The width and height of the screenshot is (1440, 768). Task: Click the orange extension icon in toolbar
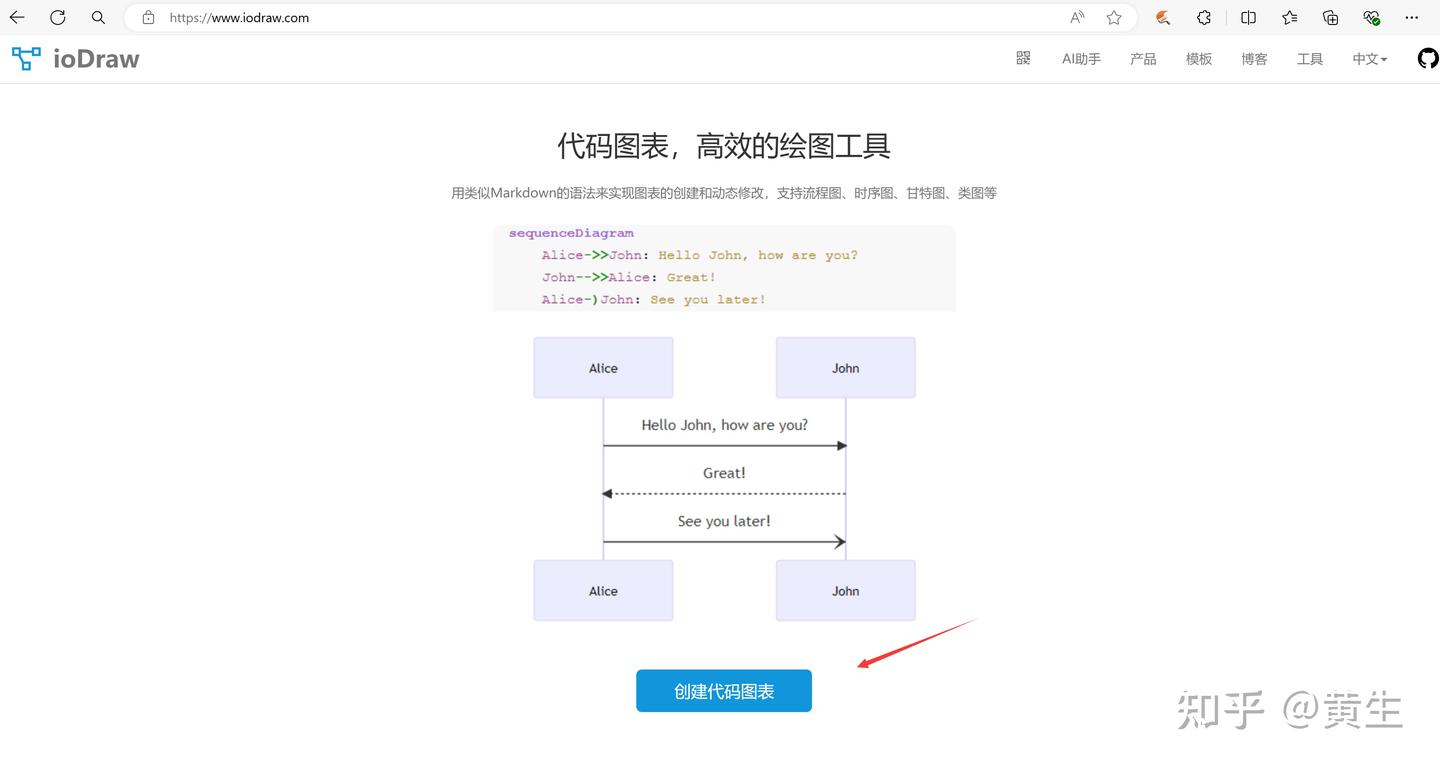tap(1162, 17)
